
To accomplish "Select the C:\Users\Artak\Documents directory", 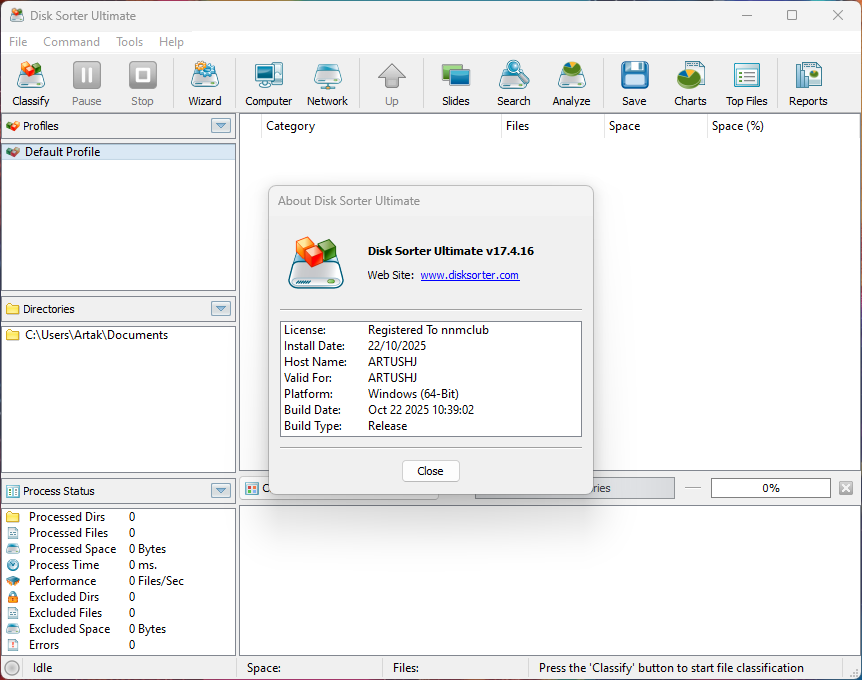I will (119, 335).
